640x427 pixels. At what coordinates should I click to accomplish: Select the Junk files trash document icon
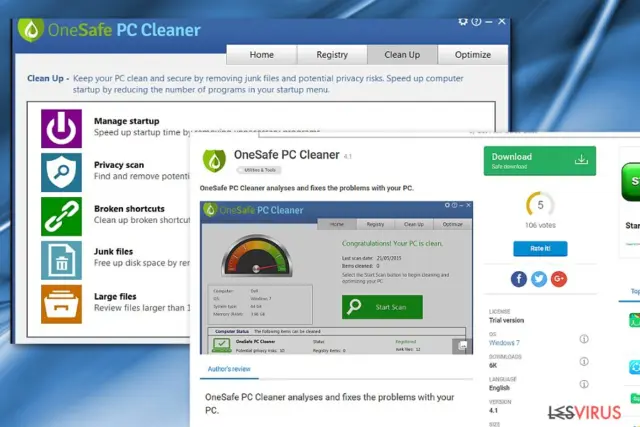pyautogui.click(x=61, y=260)
